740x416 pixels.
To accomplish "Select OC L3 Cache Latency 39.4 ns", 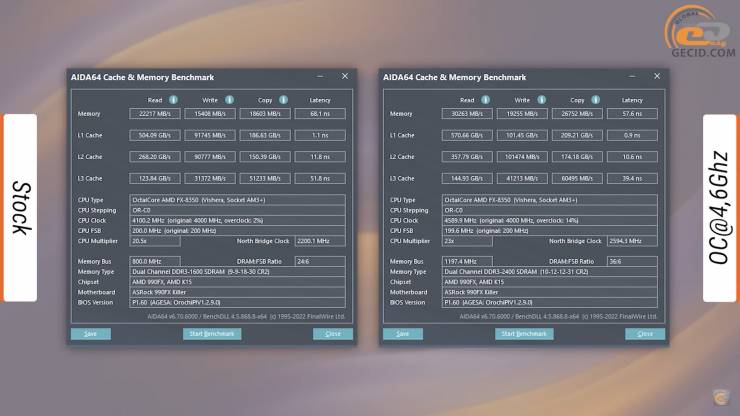I will tap(632, 178).
